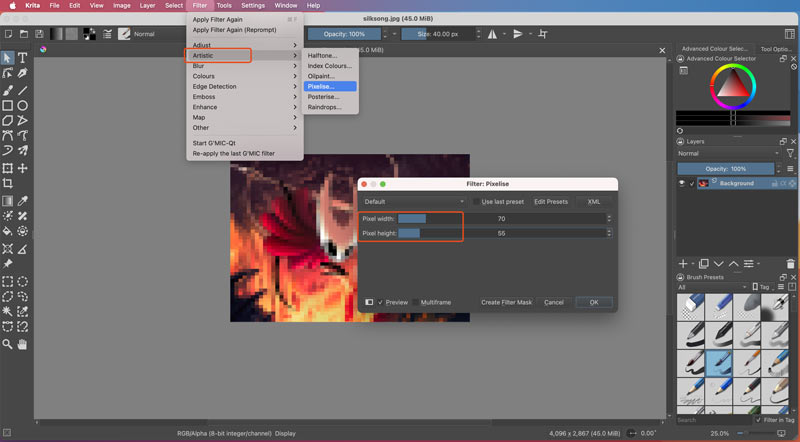Choose Pixelise from Artistic submenu
The image size is (800, 442).
(330, 86)
